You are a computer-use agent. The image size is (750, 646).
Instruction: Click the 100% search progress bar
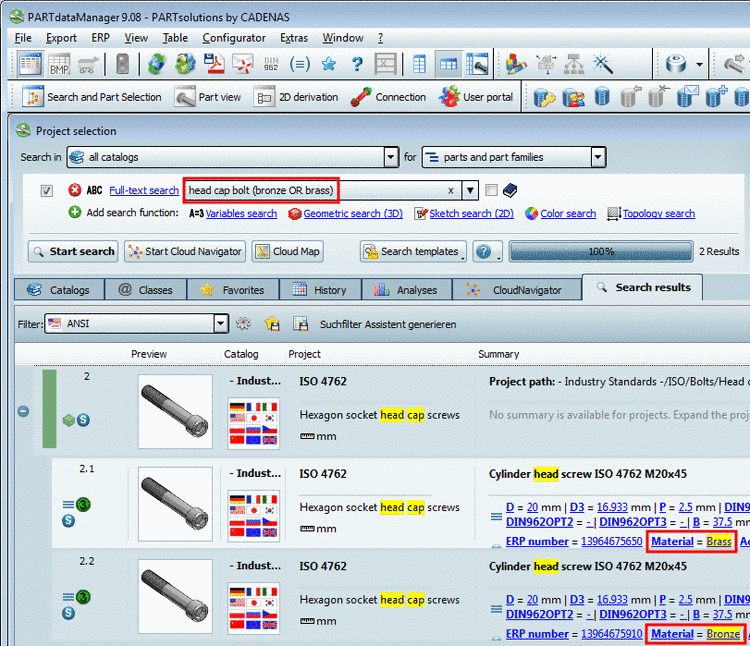601,251
